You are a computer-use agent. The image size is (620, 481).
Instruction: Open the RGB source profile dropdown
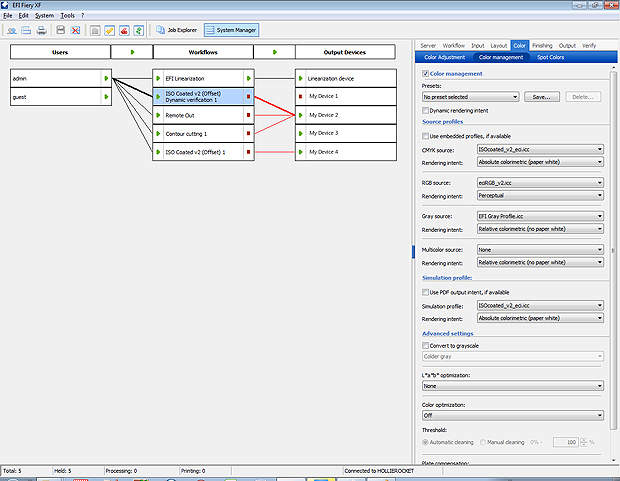tap(540, 183)
